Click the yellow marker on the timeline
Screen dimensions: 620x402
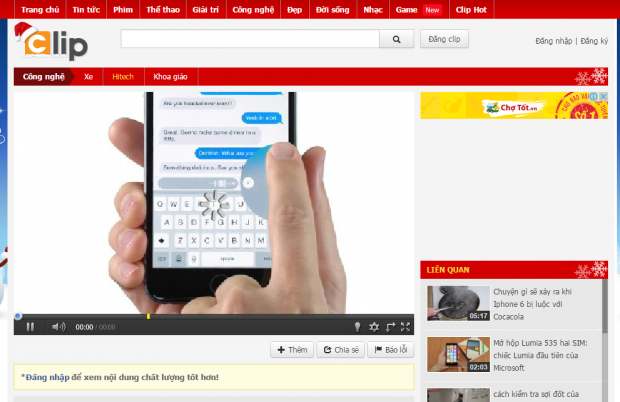pos(148,316)
